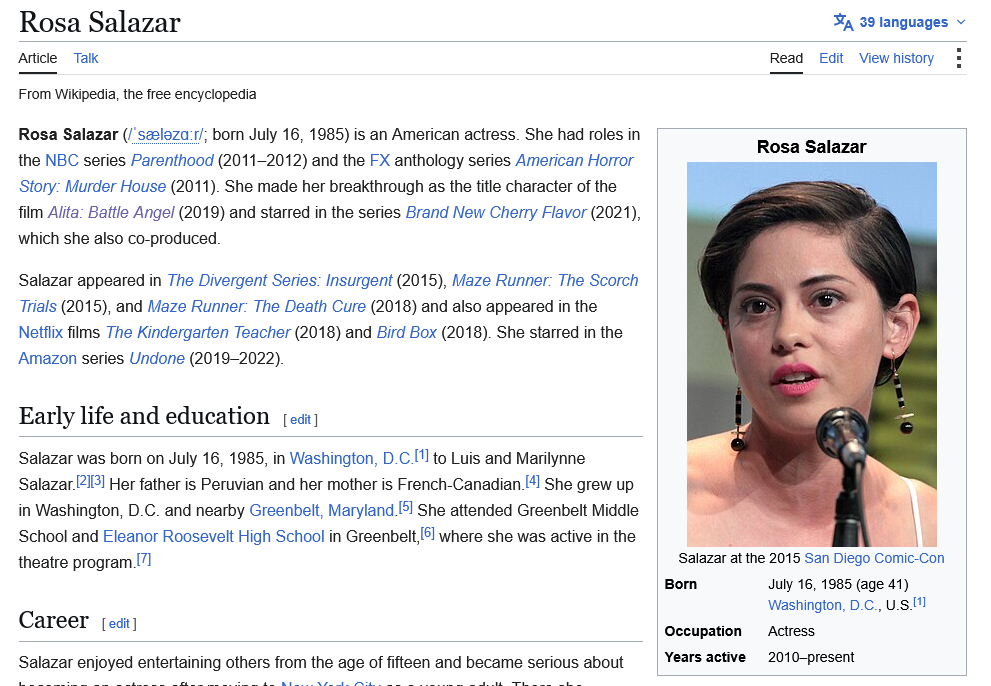Click the Early life and education heading
Viewport: 991px width, 686px height.
(144, 416)
